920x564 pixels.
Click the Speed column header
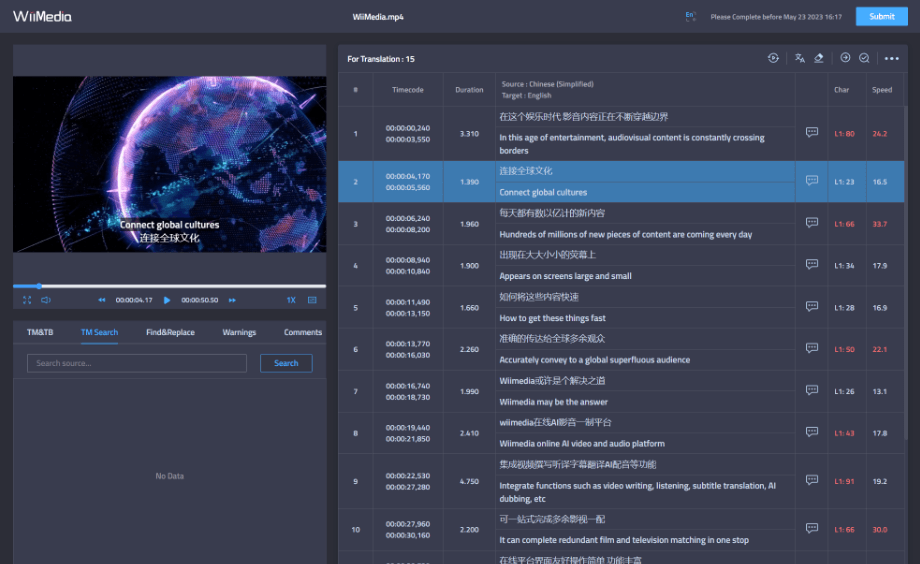point(882,90)
